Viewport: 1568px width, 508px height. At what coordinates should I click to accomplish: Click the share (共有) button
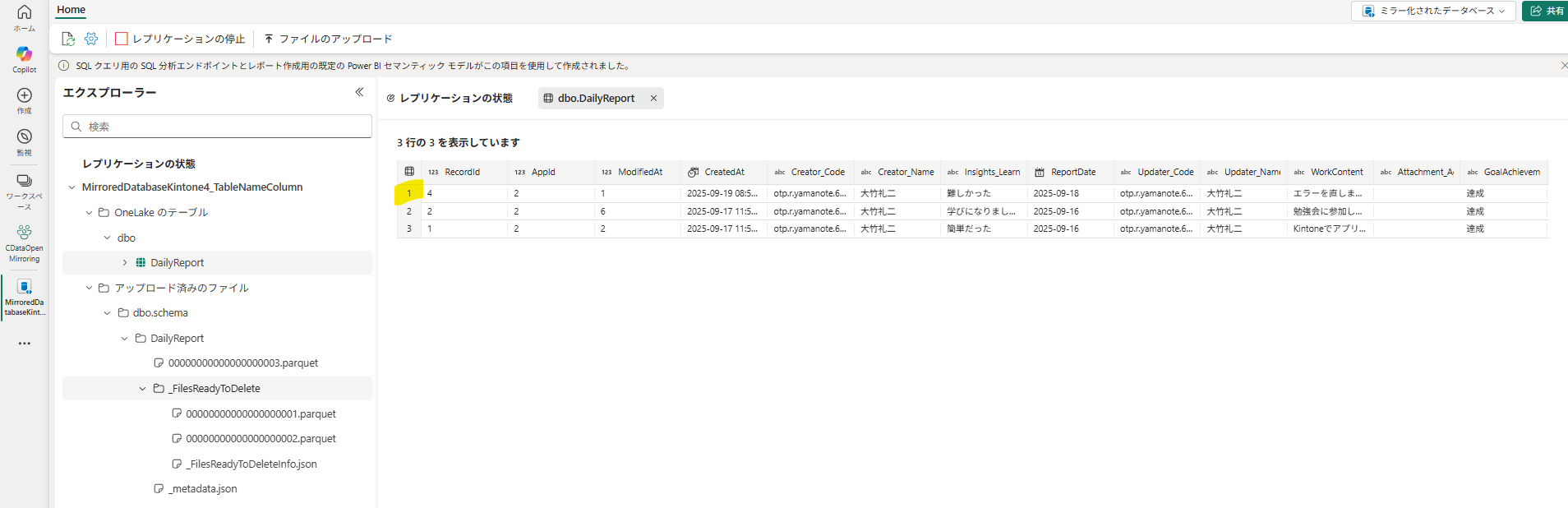coord(1546,11)
